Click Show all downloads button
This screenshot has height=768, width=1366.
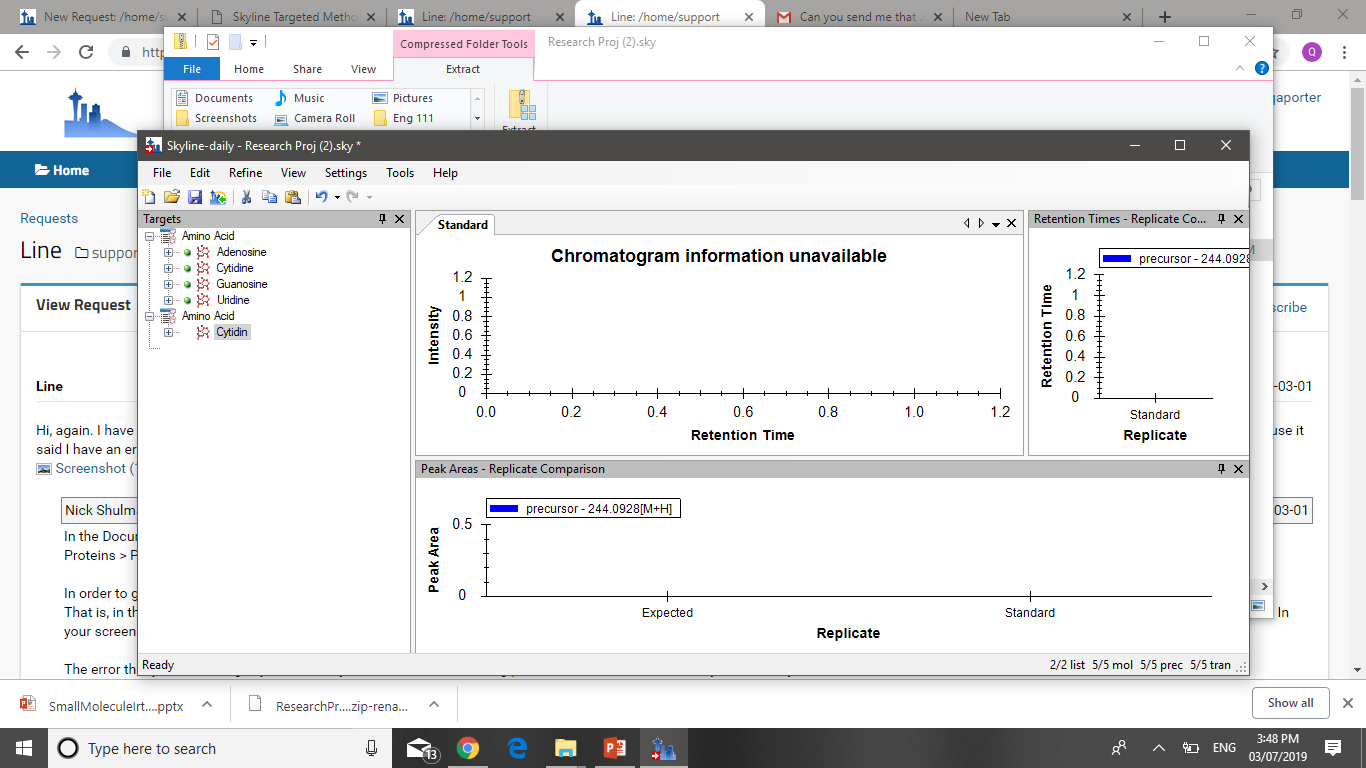pos(1290,703)
